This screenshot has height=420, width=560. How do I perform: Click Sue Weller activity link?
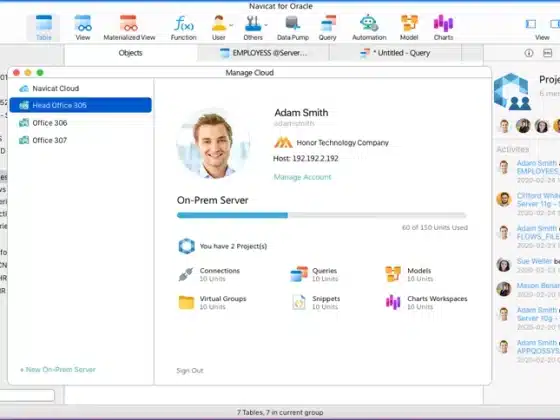(x=534, y=261)
